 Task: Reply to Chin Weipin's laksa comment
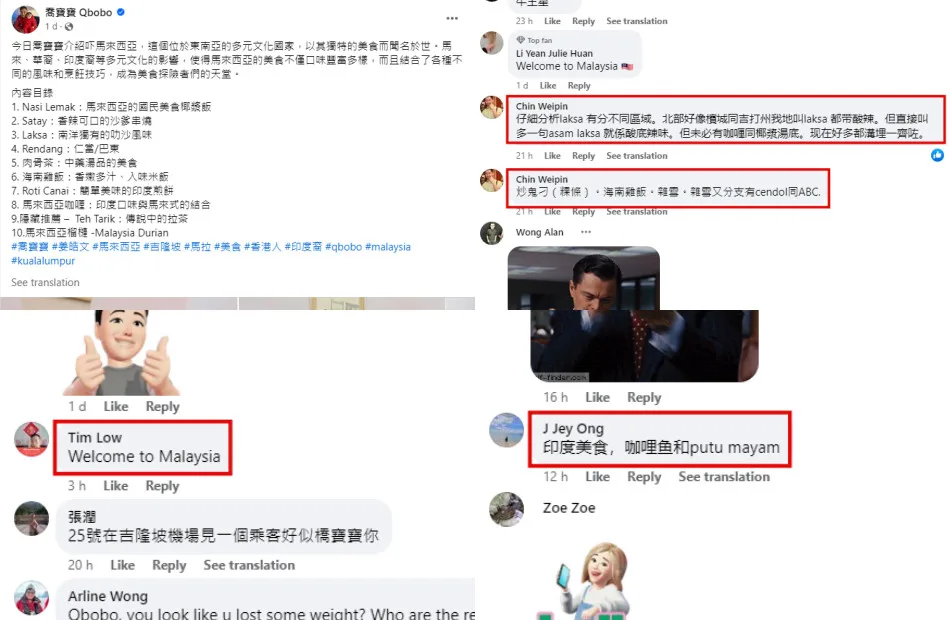point(583,156)
